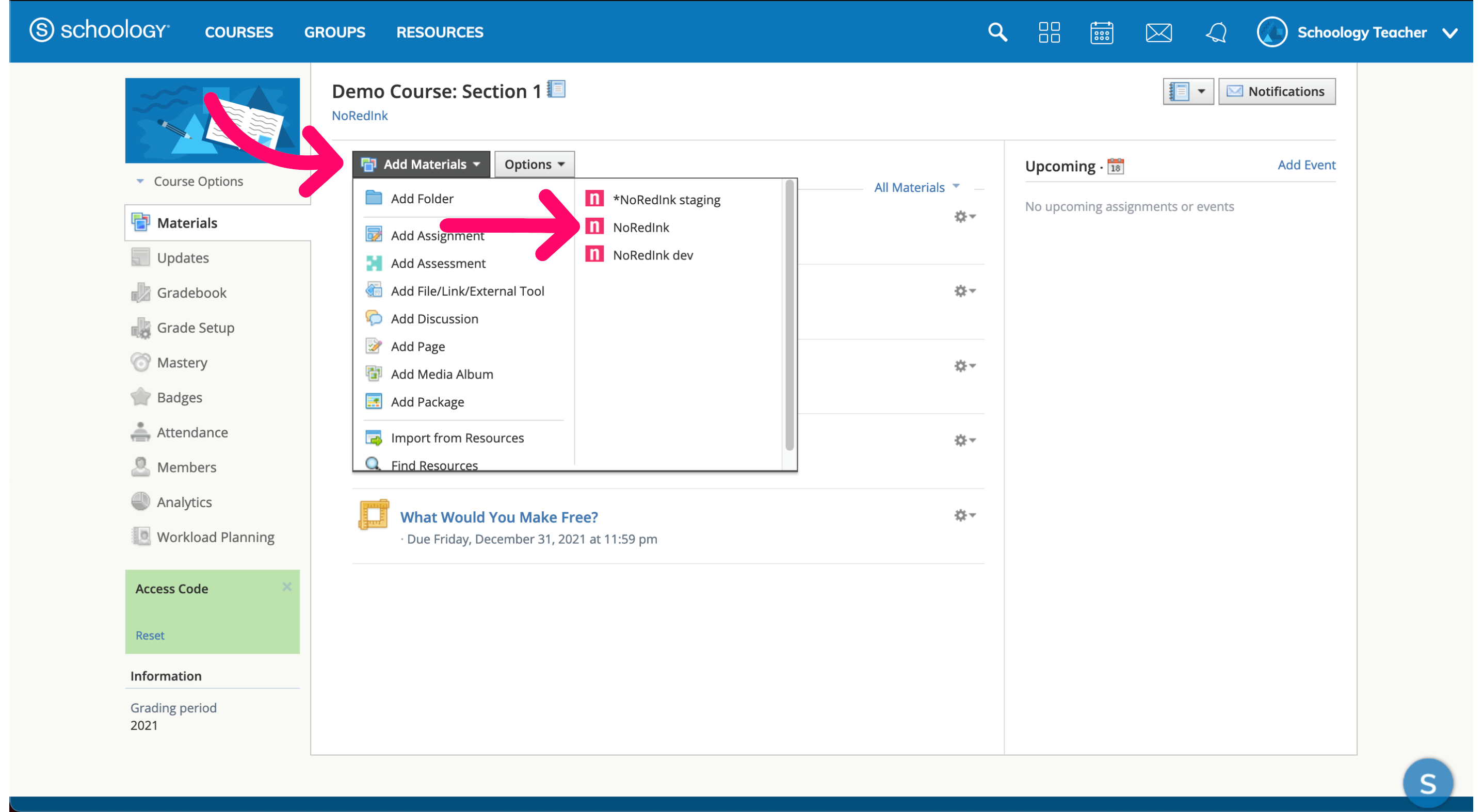
Task: Open the Materials sidebar item
Action: pyautogui.click(x=218, y=223)
